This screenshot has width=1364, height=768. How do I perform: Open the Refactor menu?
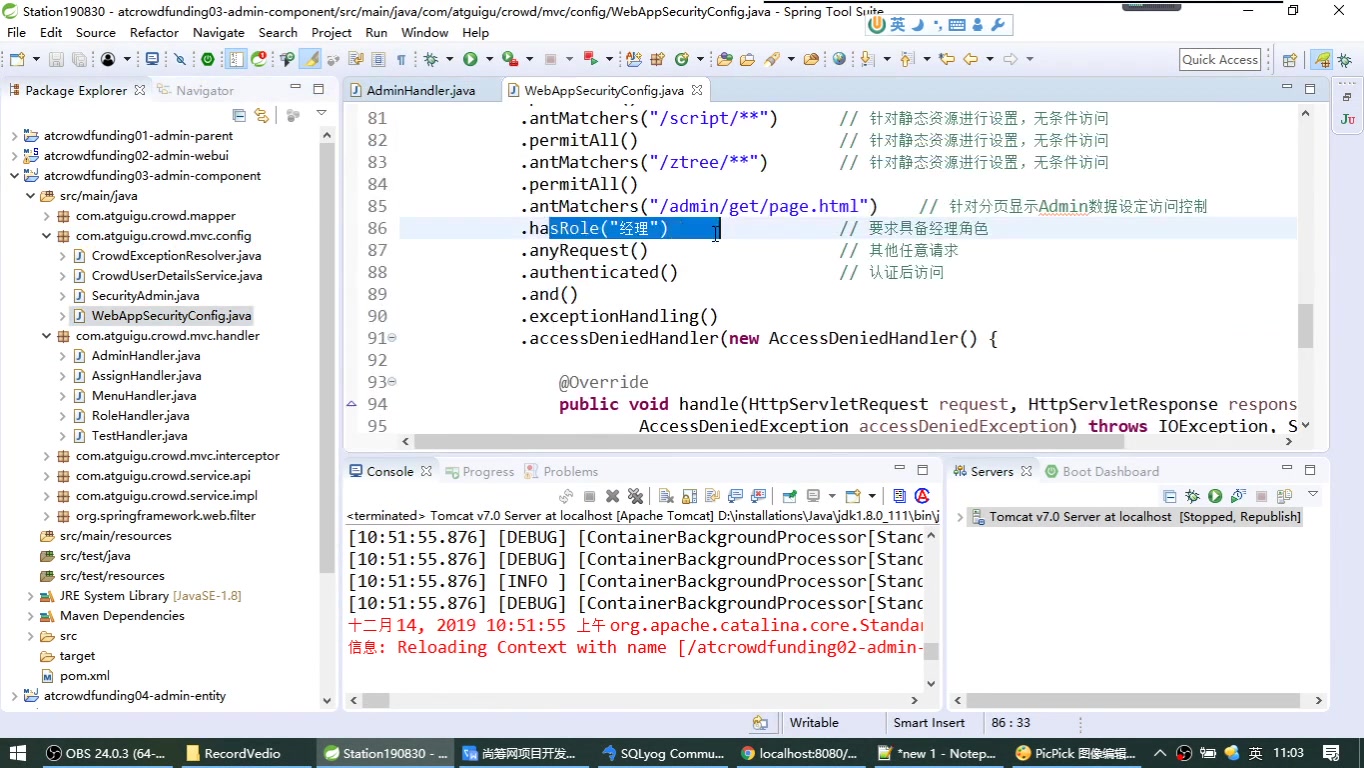pos(154,32)
